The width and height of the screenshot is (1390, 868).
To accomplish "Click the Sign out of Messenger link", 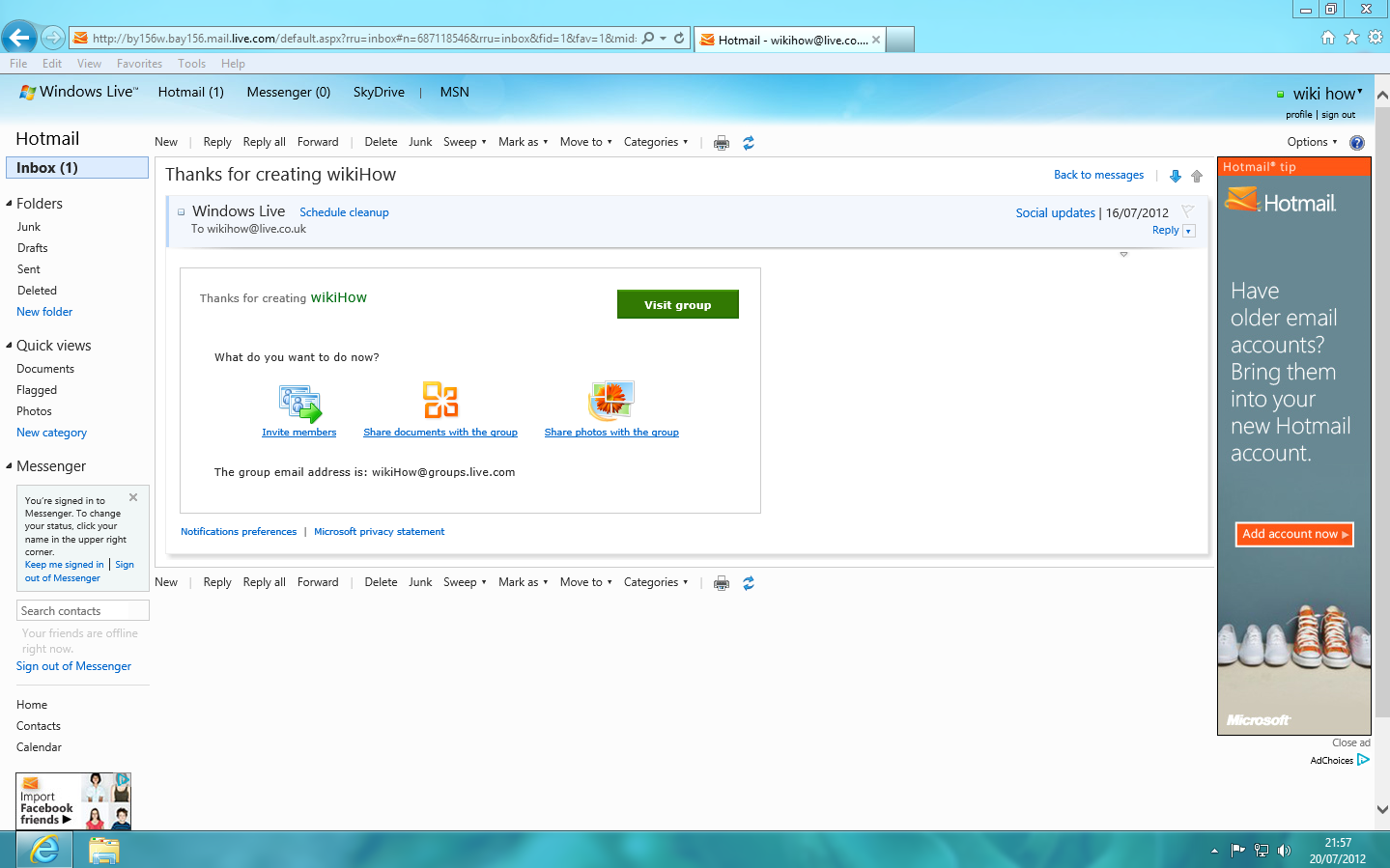I will click(x=73, y=666).
